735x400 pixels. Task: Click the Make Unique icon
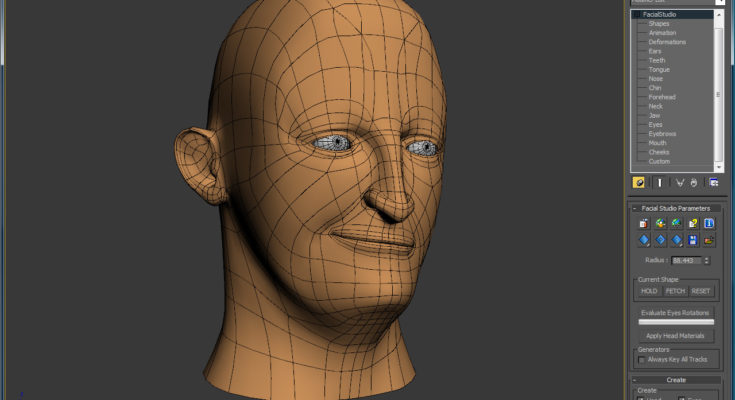679,182
